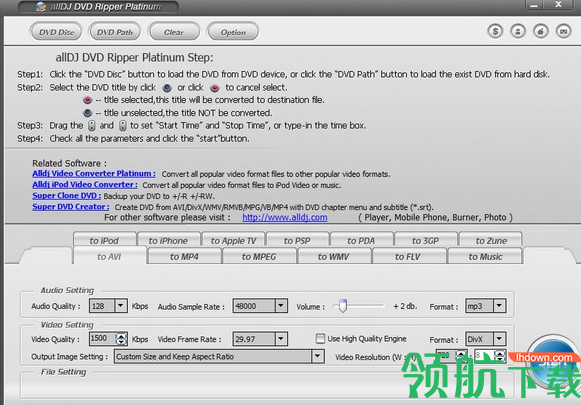581x405 pixels.
Task: Visit the http://www.alldj.com link
Action: 285,218
